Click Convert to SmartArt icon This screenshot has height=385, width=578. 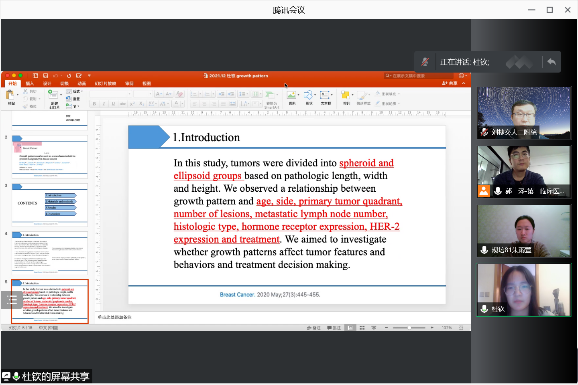(x=270, y=95)
